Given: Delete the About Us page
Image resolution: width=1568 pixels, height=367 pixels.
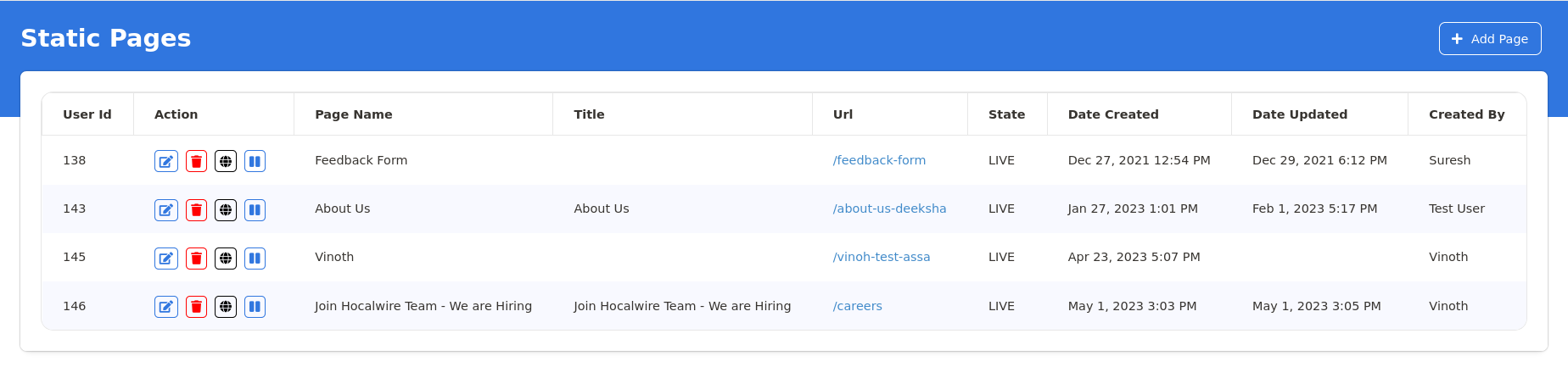Looking at the screenshot, I should click(x=196, y=209).
